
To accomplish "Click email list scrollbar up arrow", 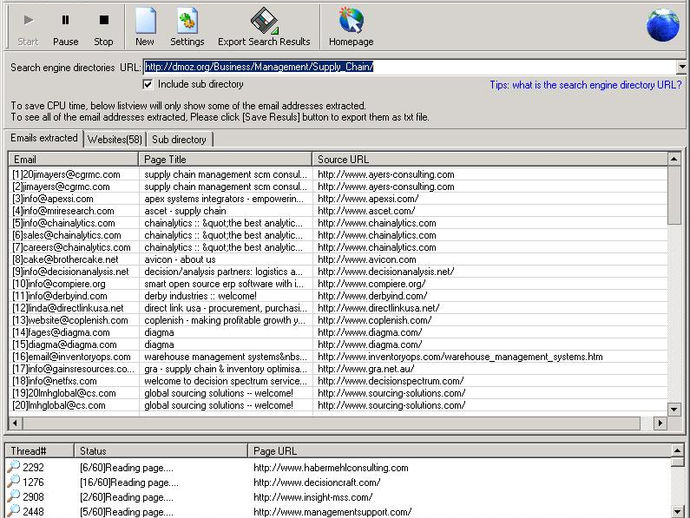I will point(674,159).
